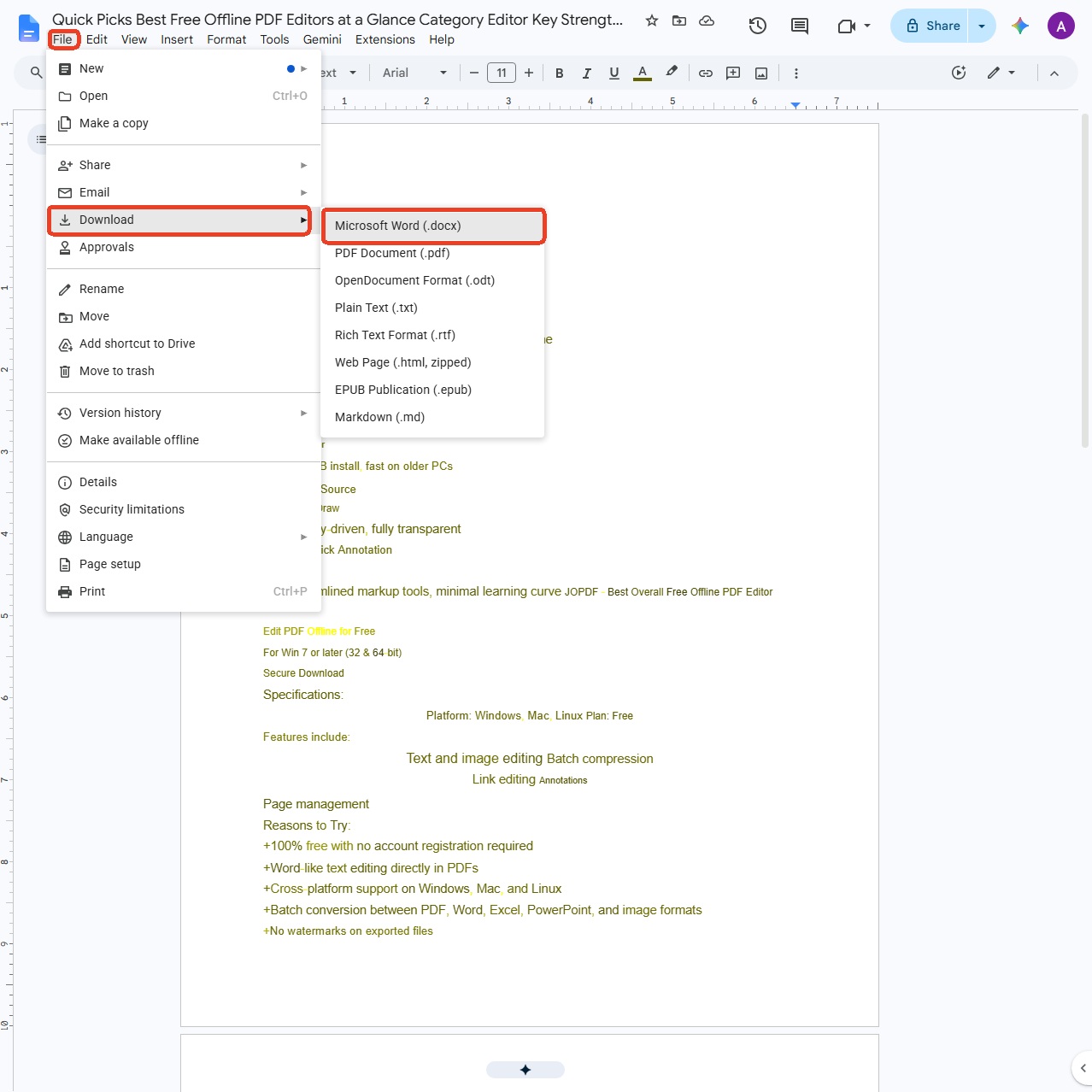Download as Microsoft Word (.docx)
This screenshot has width=1092, height=1092.
tap(432, 226)
